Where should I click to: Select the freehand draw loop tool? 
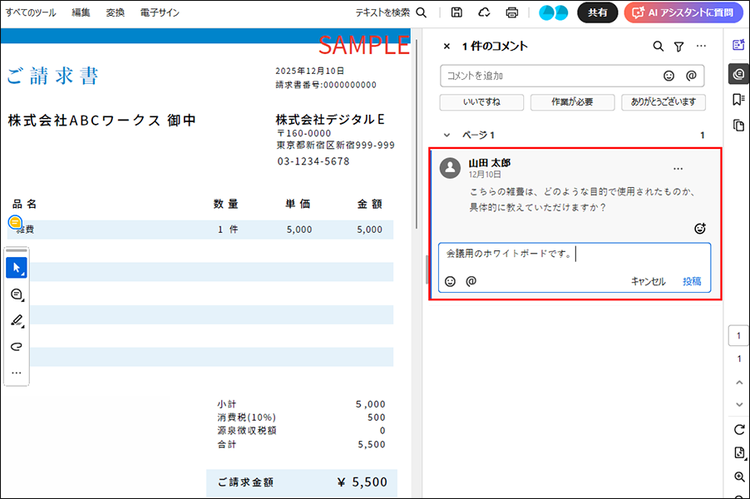pyautogui.click(x=16, y=346)
